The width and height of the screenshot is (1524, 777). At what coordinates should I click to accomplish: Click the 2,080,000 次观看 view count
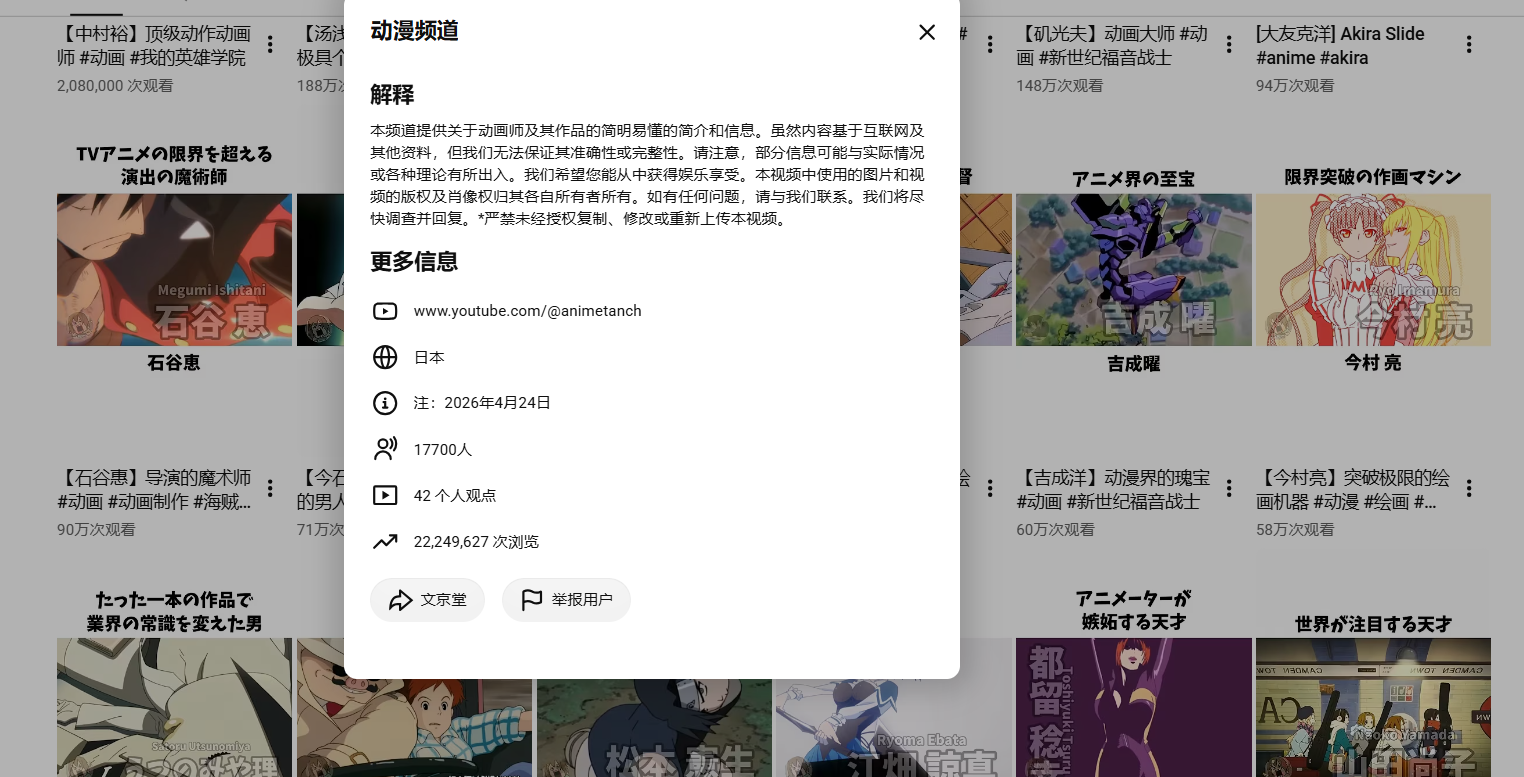pos(115,86)
